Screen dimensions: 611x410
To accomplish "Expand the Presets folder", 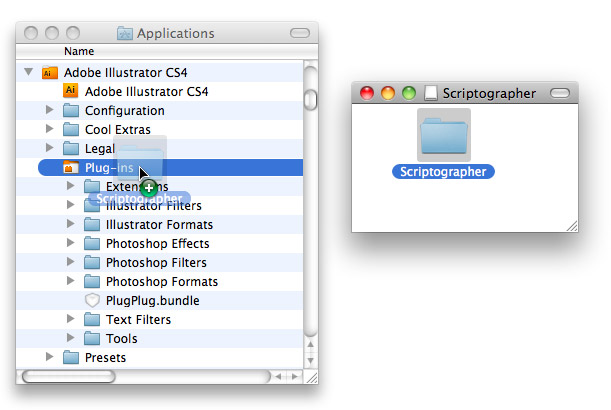I will pos(49,357).
